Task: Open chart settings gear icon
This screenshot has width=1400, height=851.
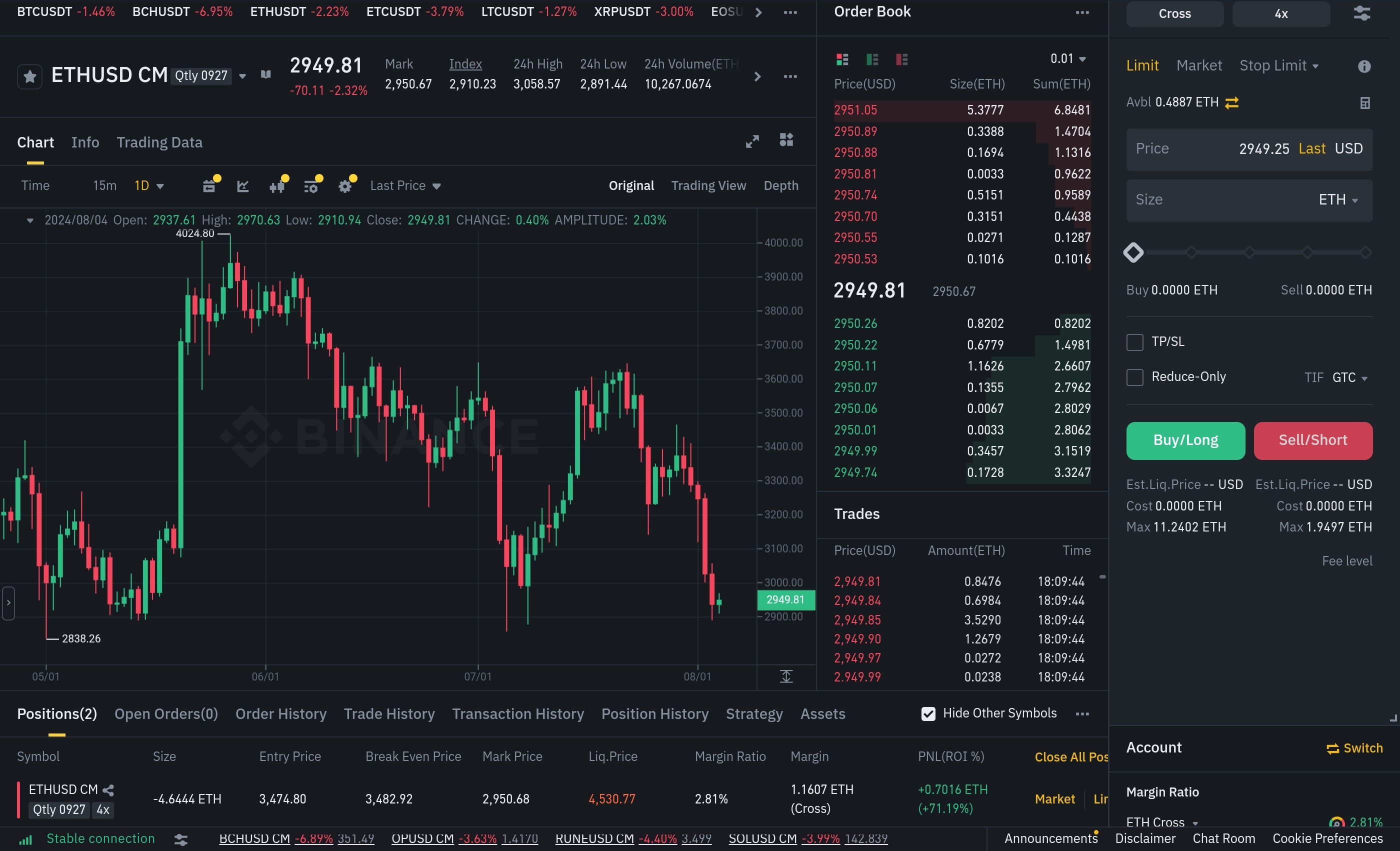Action: 345,186
